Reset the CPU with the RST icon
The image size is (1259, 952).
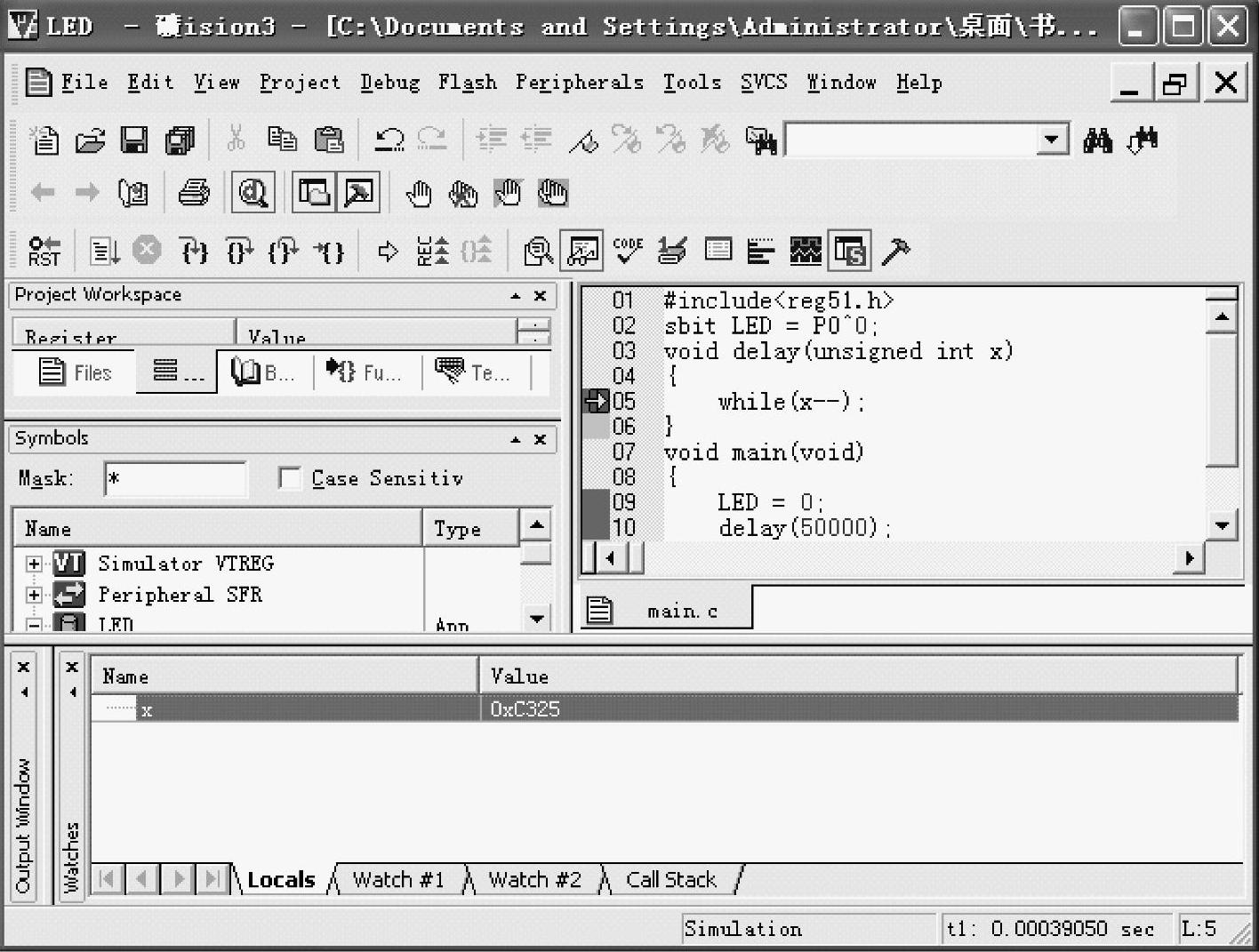click(44, 252)
